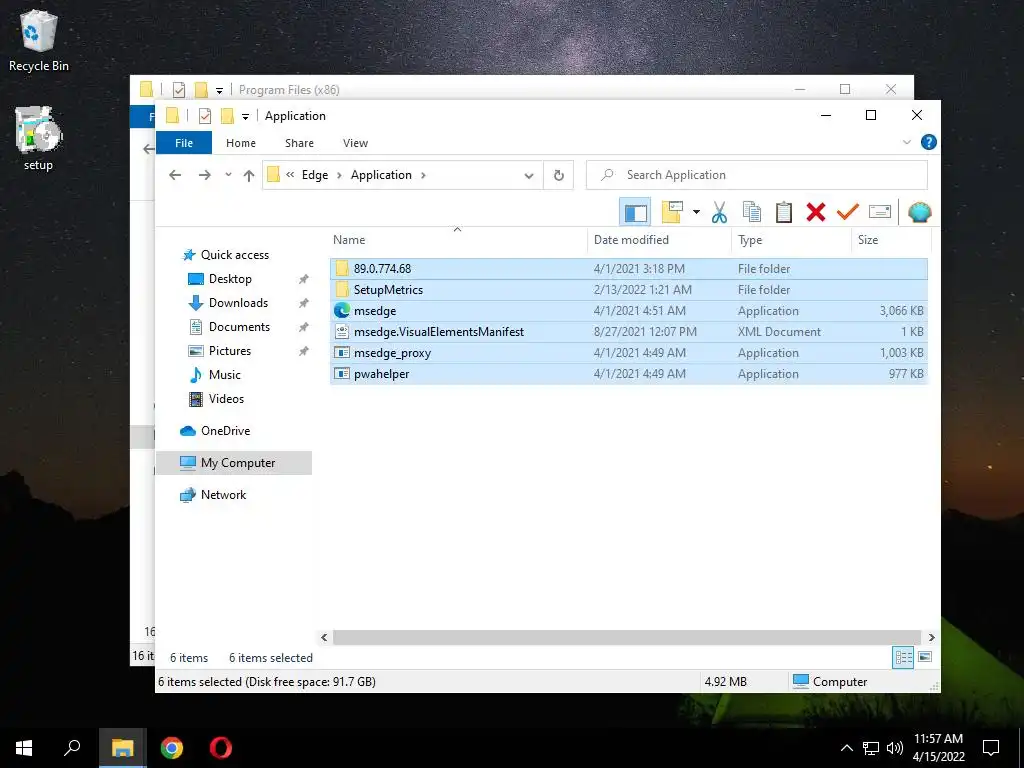Click the scroll right arrow of horizontal scrollbar
The height and width of the screenshot is (768, 1024).
[x=931, y=637]
